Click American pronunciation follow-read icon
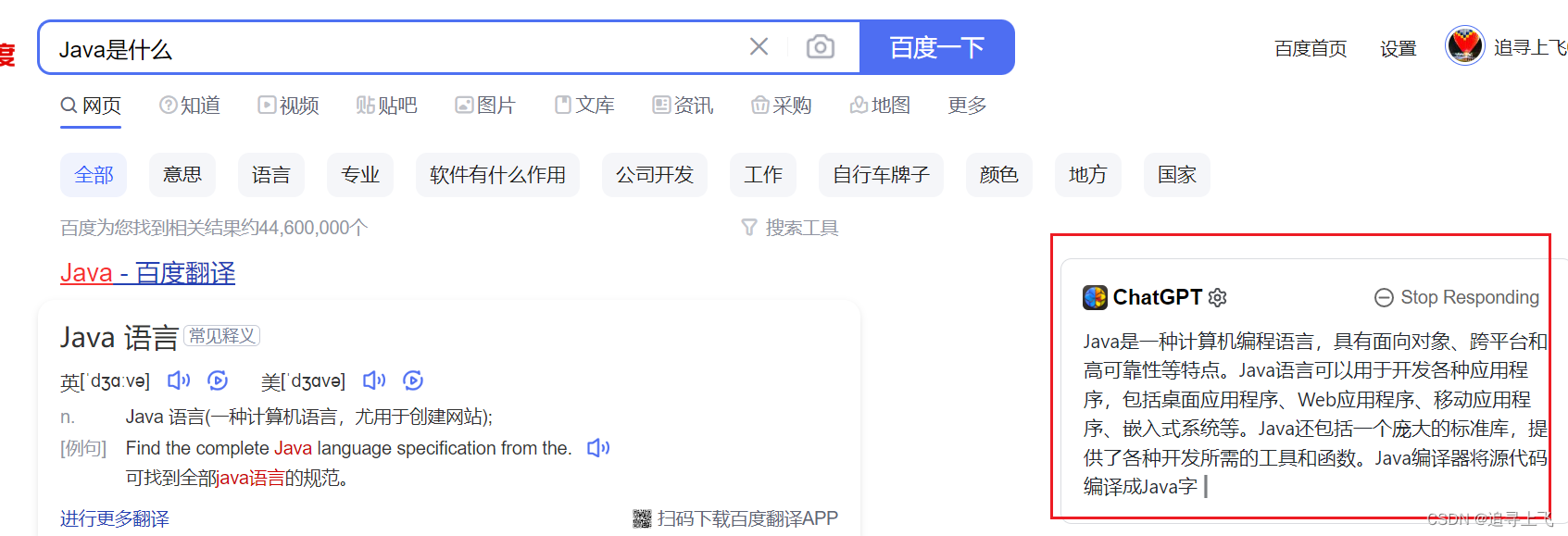 tap(413, 380)
